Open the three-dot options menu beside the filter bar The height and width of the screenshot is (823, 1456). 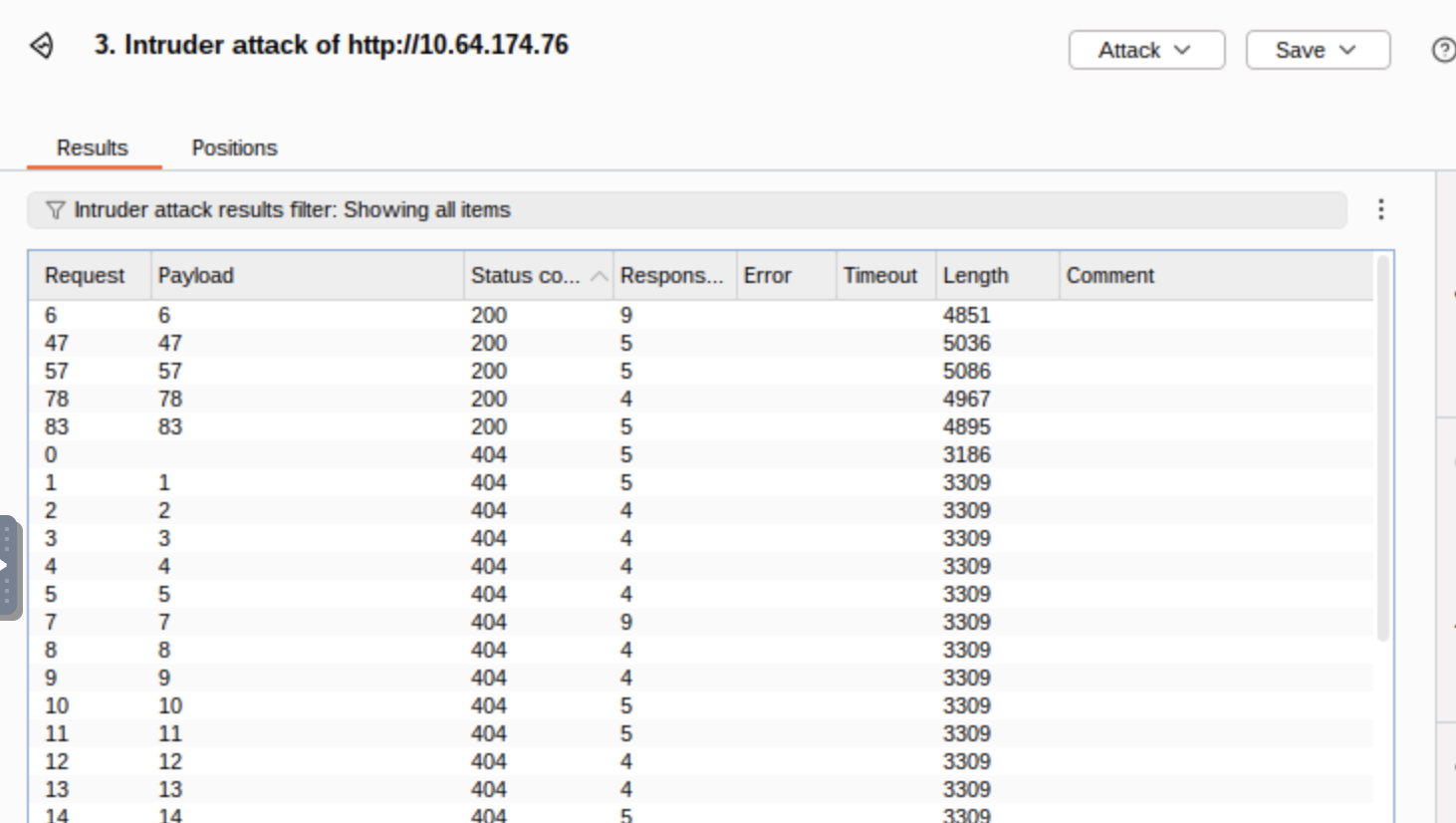pyautogui.click(x=1380, y=209)
